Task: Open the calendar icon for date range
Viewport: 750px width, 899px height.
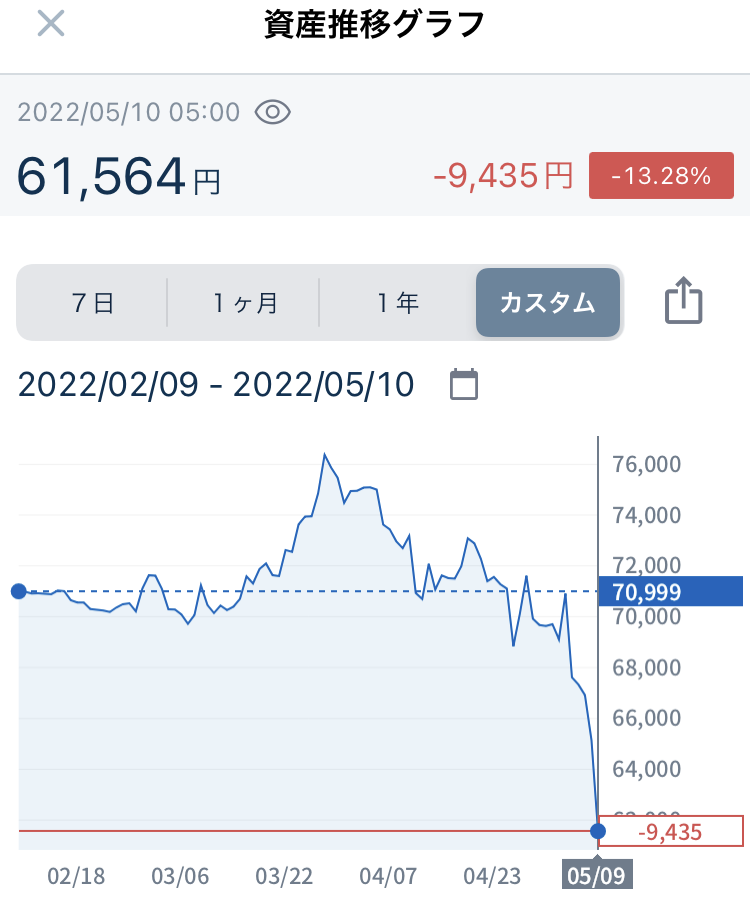Action: [x=463, y=384]
